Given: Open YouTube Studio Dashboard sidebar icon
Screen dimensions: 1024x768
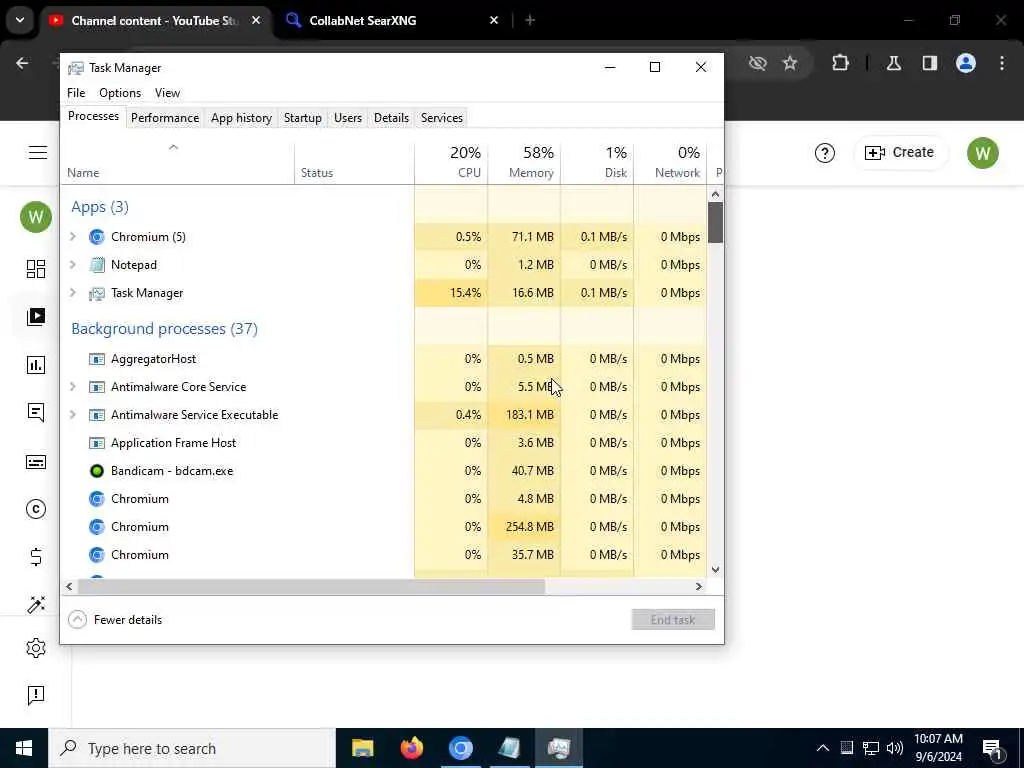Looking at the screenshot, I should [x=36, y=269].
